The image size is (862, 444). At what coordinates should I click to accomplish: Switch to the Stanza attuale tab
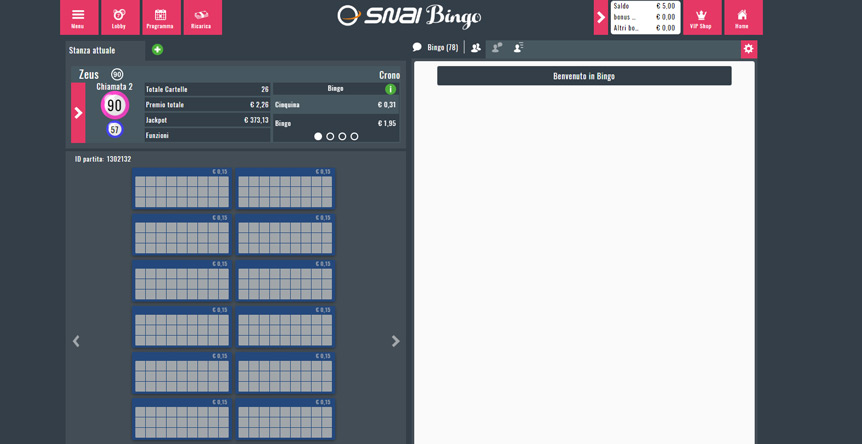point(92,50)
